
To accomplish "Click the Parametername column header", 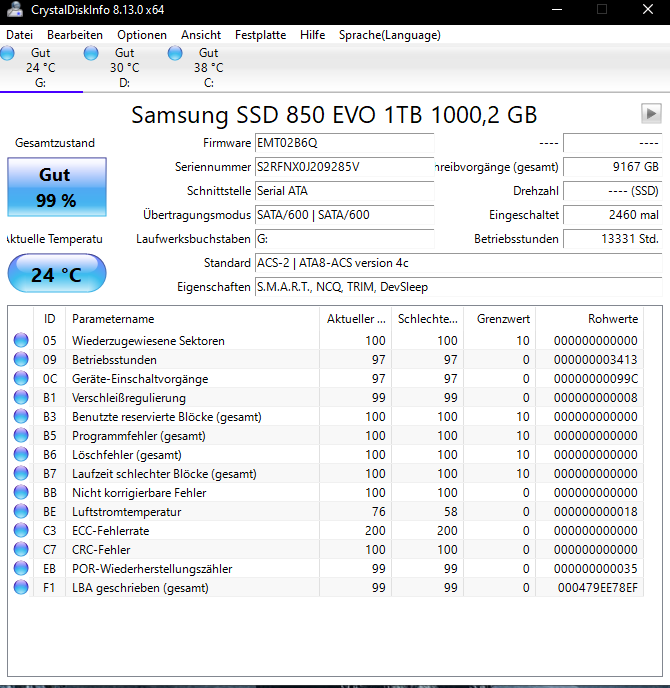I will [192, 319].
